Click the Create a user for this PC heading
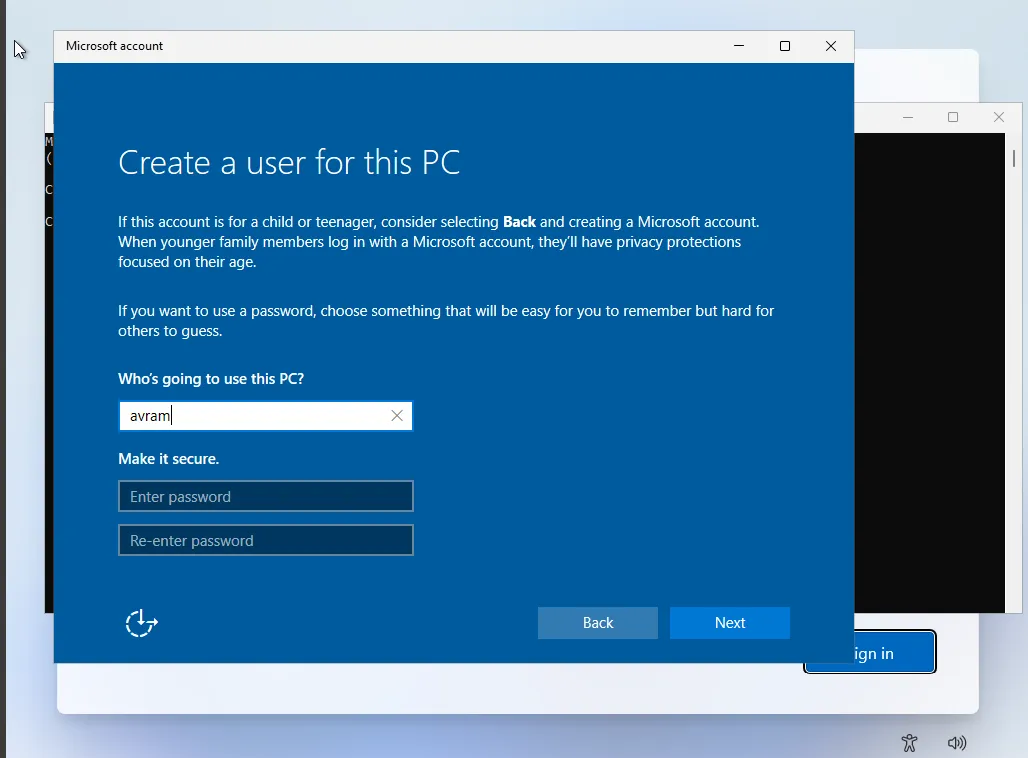1028x758 pixels. click(289, 162)
